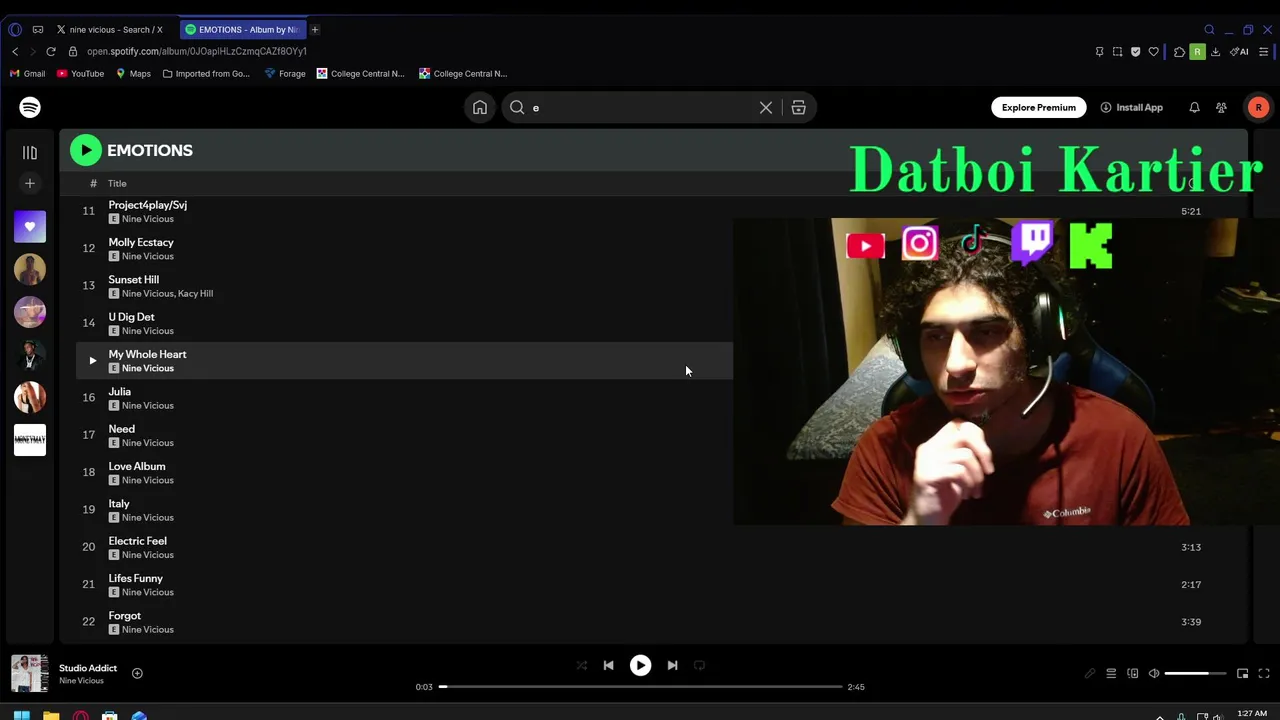
Task: Open a new browser tab
Action: pyautogui.click(x=315, y=30)
